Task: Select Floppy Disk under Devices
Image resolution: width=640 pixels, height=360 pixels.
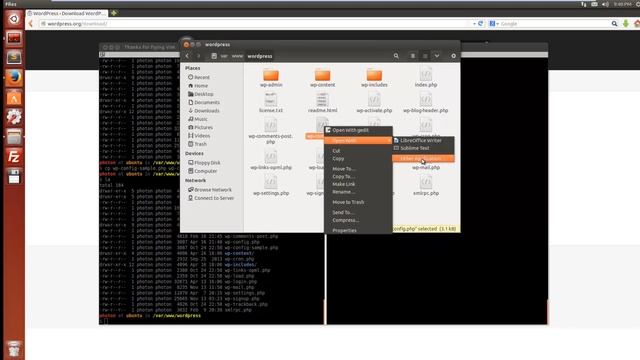Action: coord(204,162)
